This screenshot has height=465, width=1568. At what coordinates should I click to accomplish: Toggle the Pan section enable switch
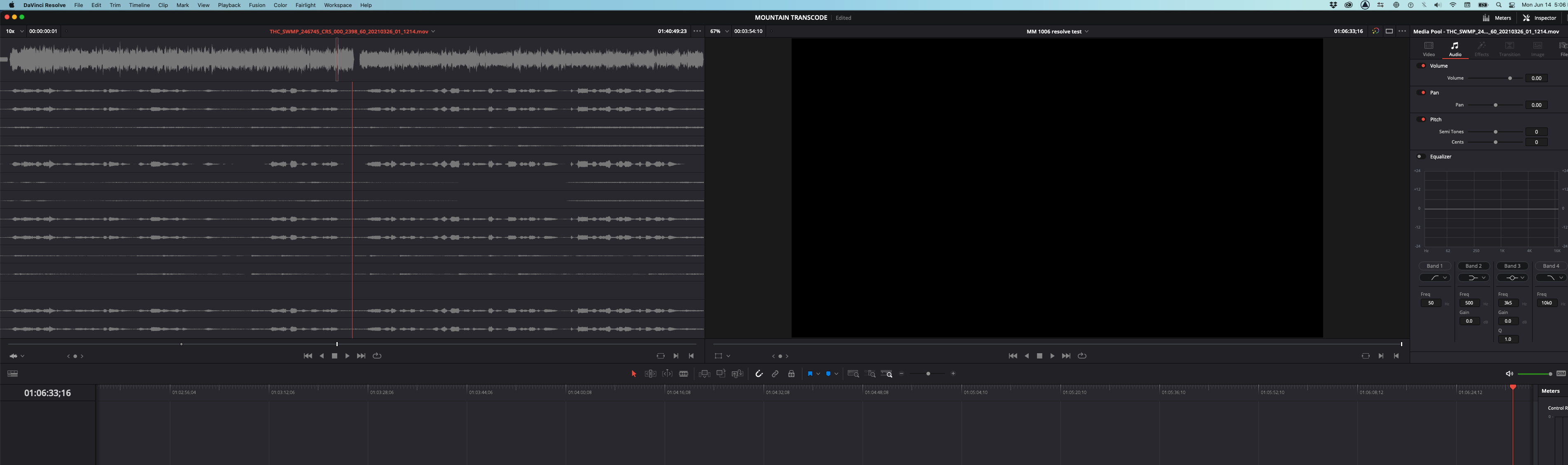click(x=1422, y=93)
